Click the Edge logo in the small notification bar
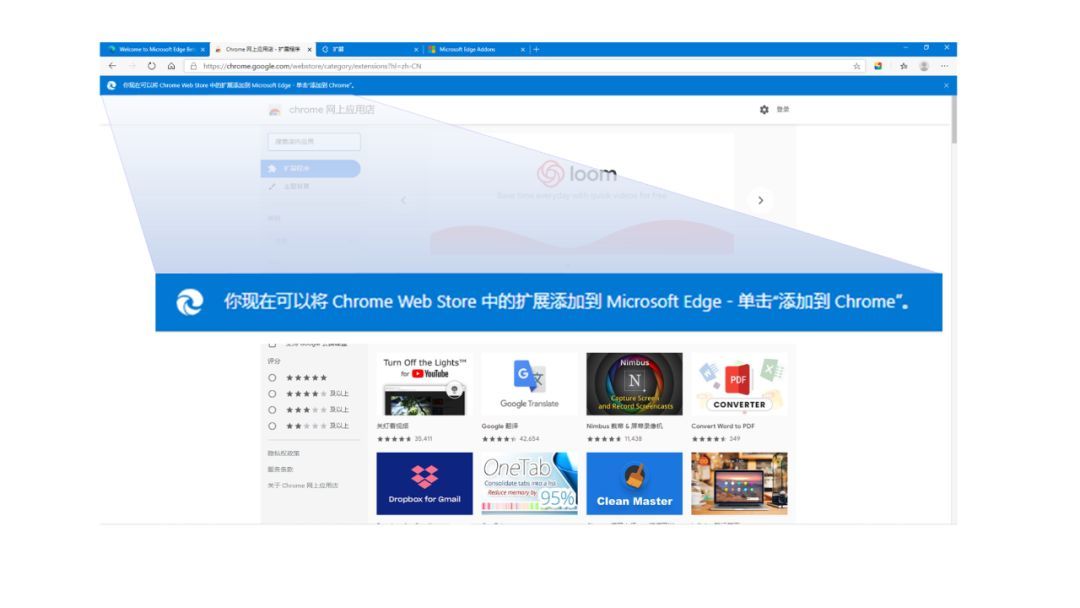Screen dimensions: 1080x608 point(112,85)
